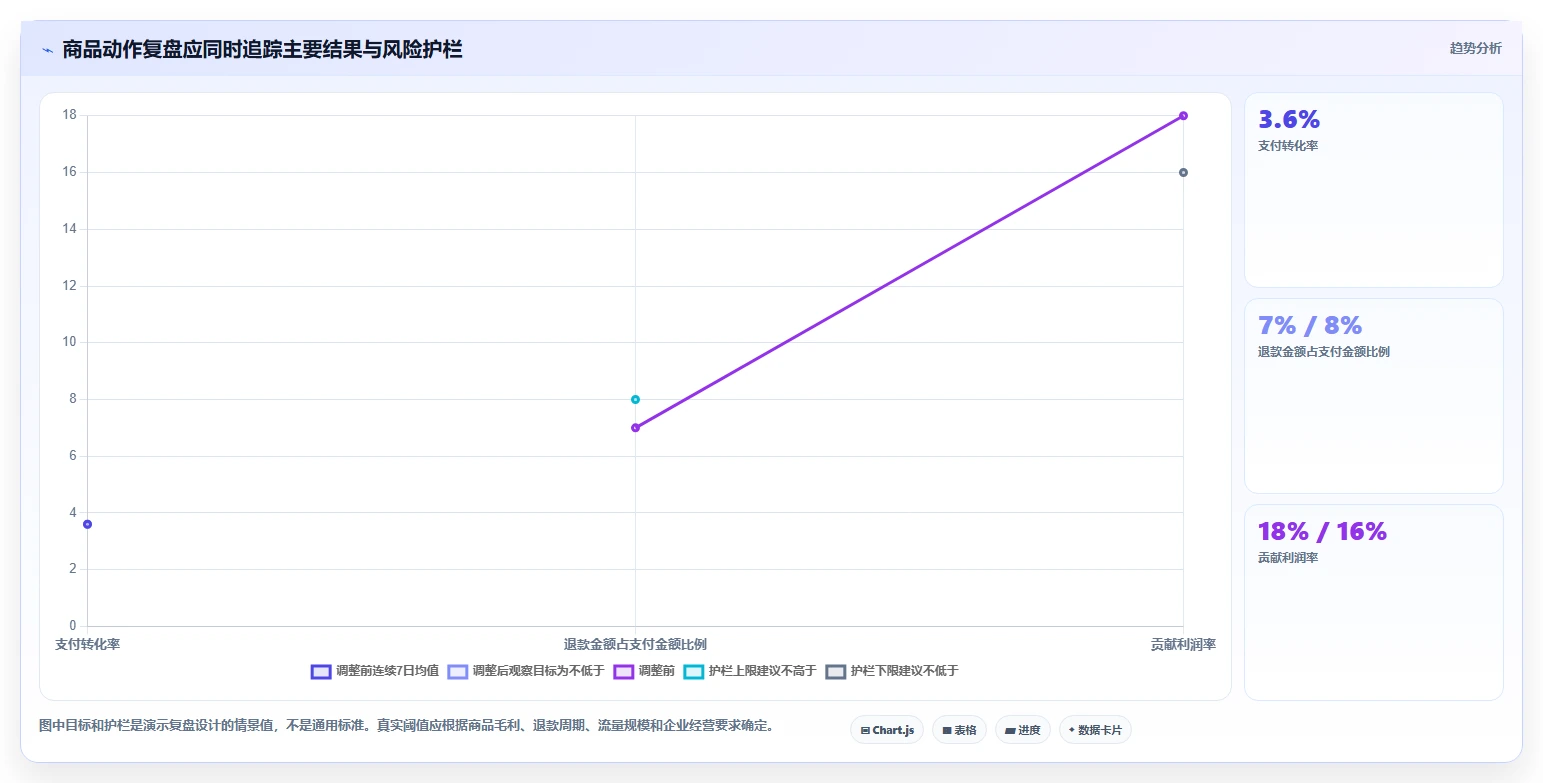The width and height of the screenshot is (1543, 783).
Task: Click the footnote text starting with 图中目标和护栏
Action: [x=406, y=726]
